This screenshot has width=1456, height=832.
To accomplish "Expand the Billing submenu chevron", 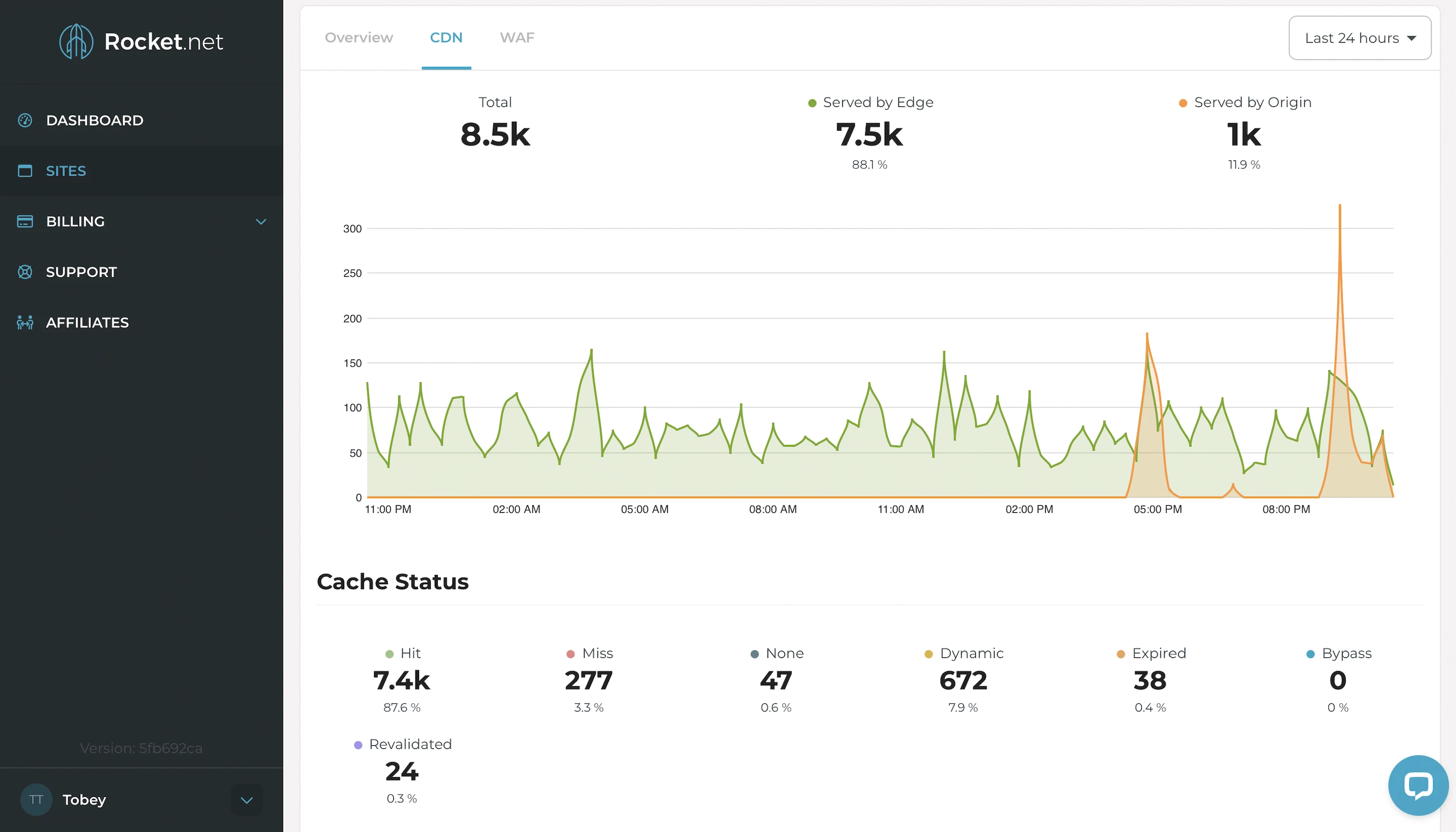I will tap(261, 222).
